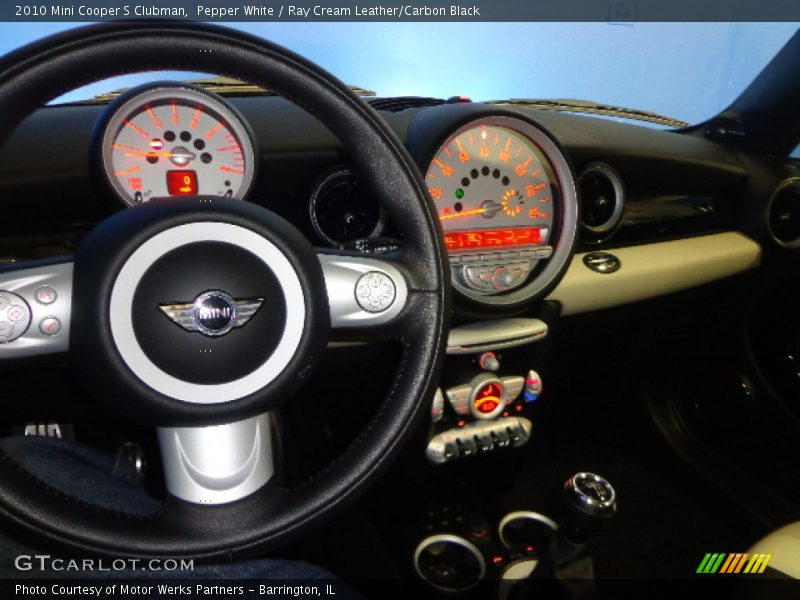Click the climate control dial with red display

[x=487, y=397]
